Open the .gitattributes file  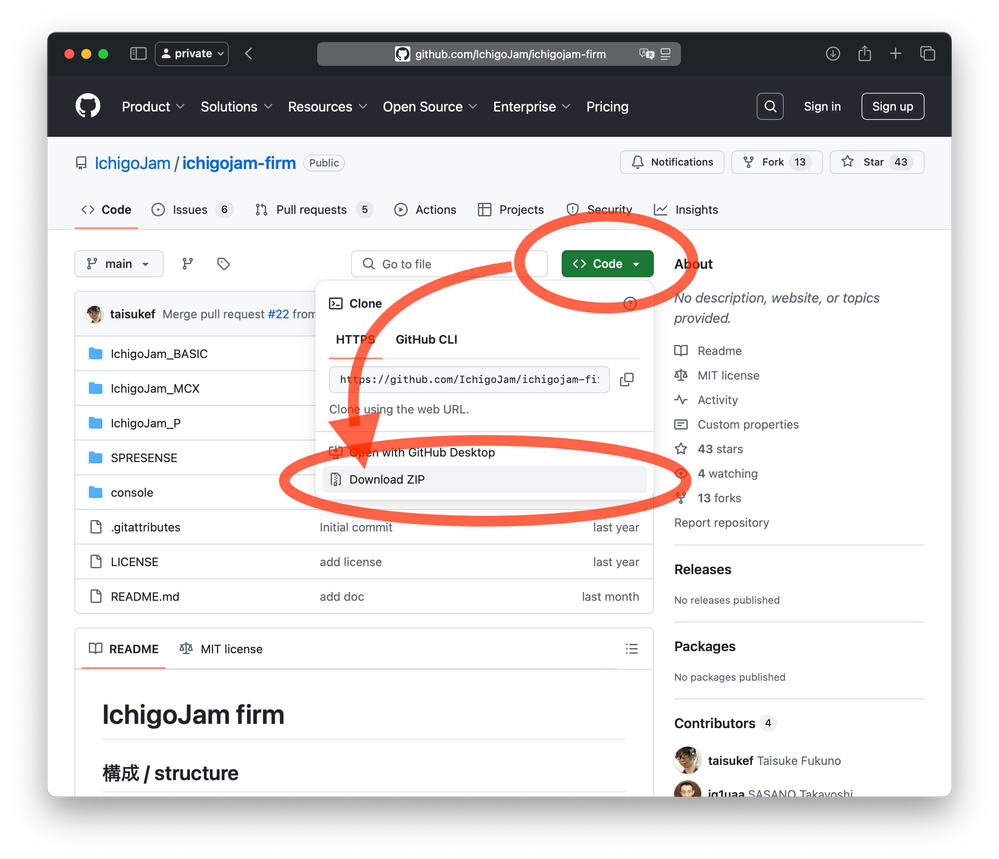coord(145,527)
